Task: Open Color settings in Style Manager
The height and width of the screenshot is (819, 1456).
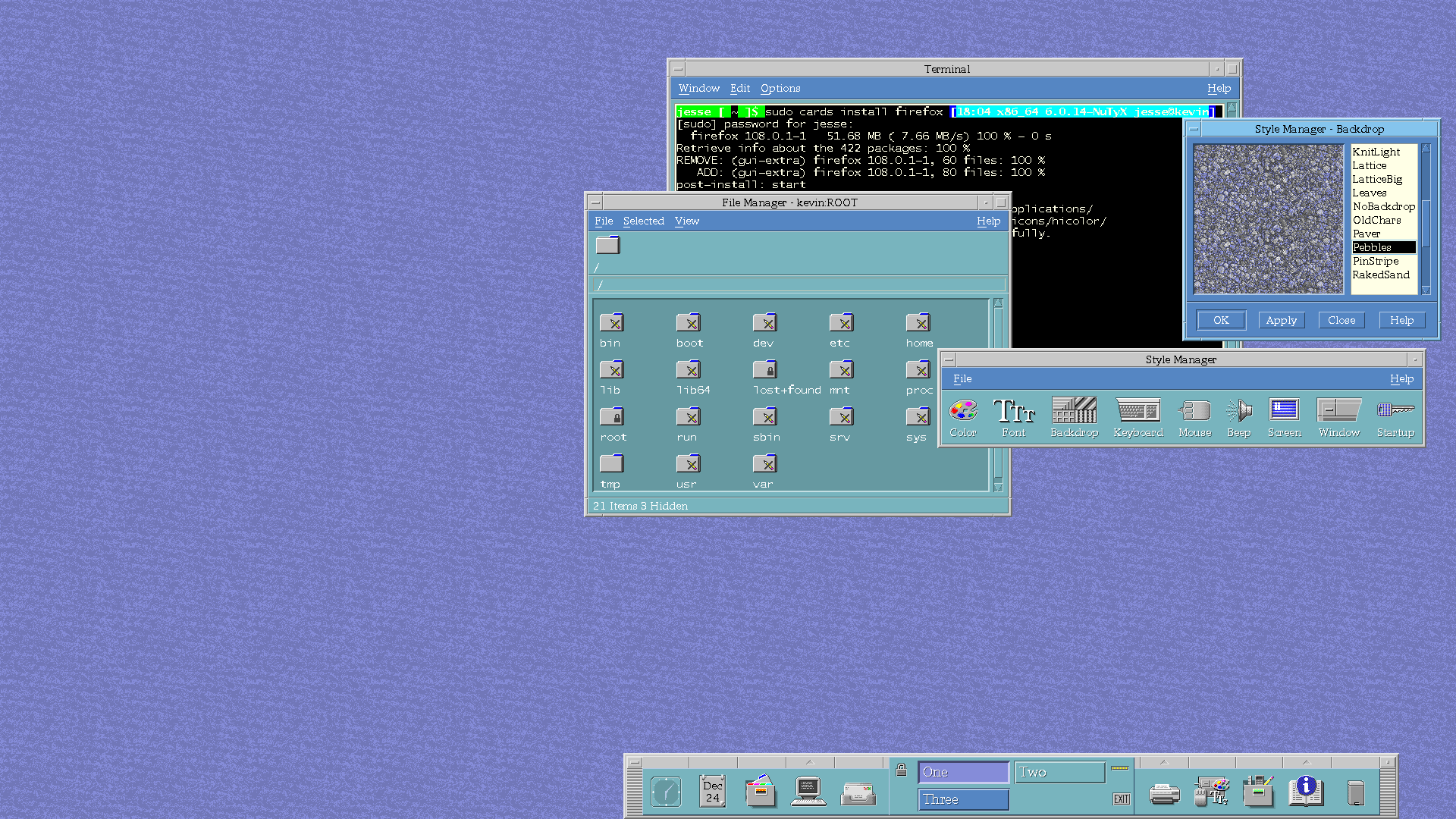Action: coord(963,418)
